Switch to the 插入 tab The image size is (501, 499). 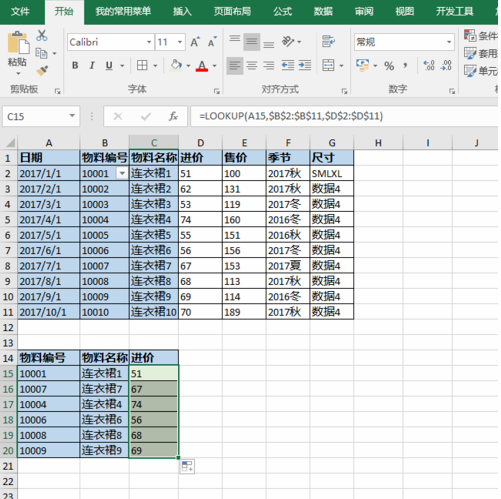point(182,12)
